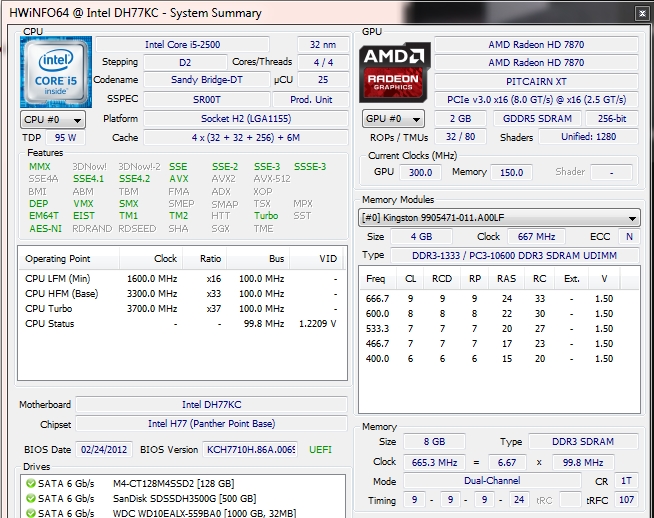Click the Ratio column header

(204, 259)
